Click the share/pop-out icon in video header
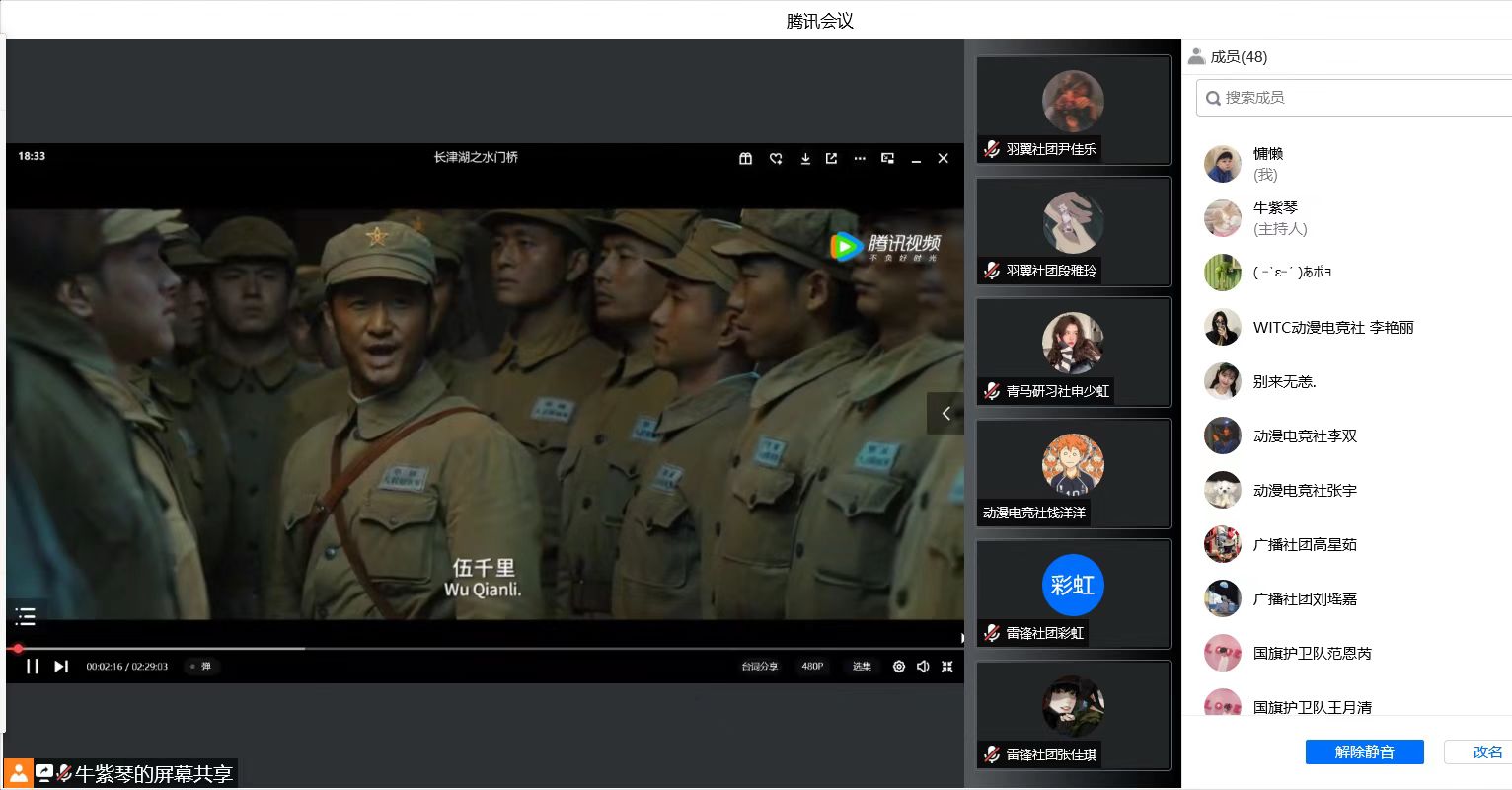Viewport: 1512px width, 790px height. (x=832, y=158)
